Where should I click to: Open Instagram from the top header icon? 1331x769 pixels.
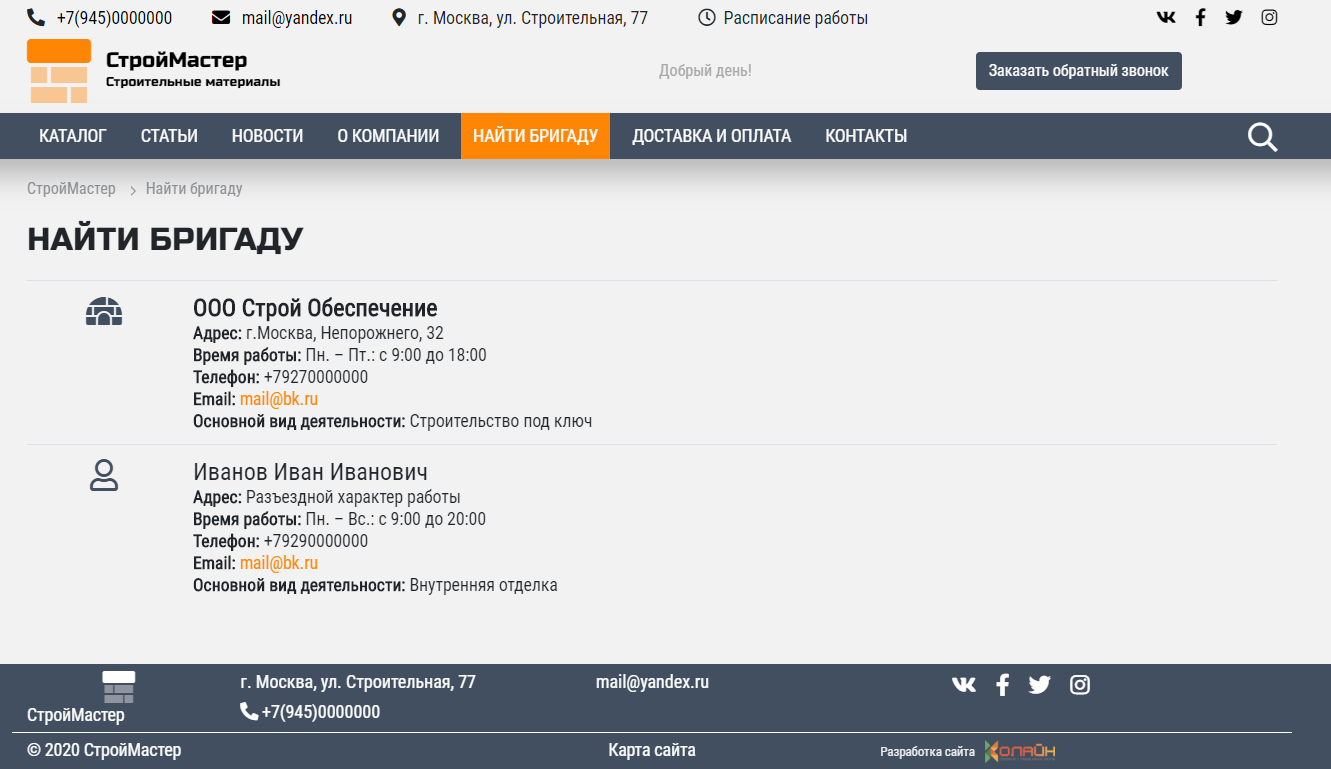pos(1269,17)
